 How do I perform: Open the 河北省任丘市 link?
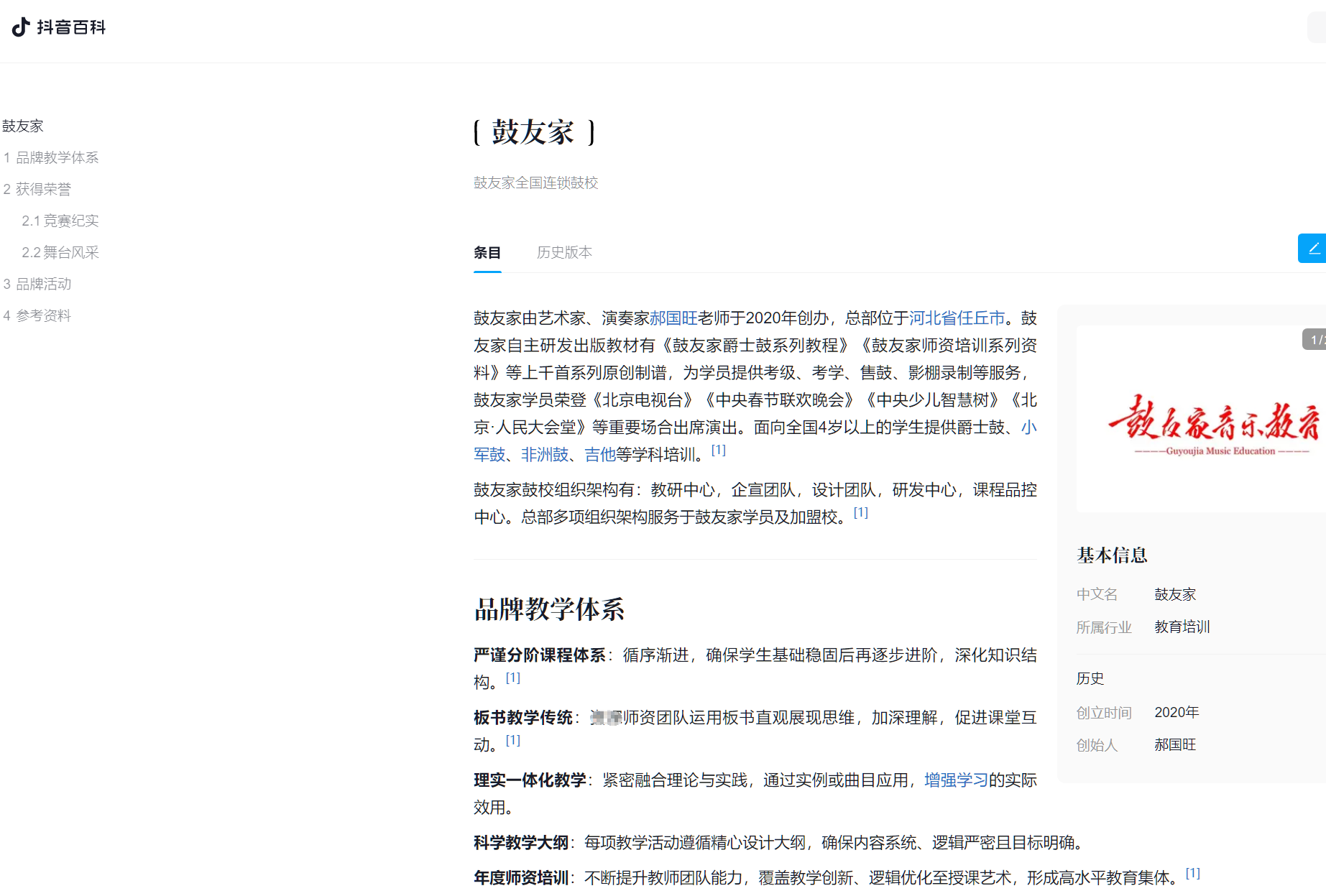957,318
